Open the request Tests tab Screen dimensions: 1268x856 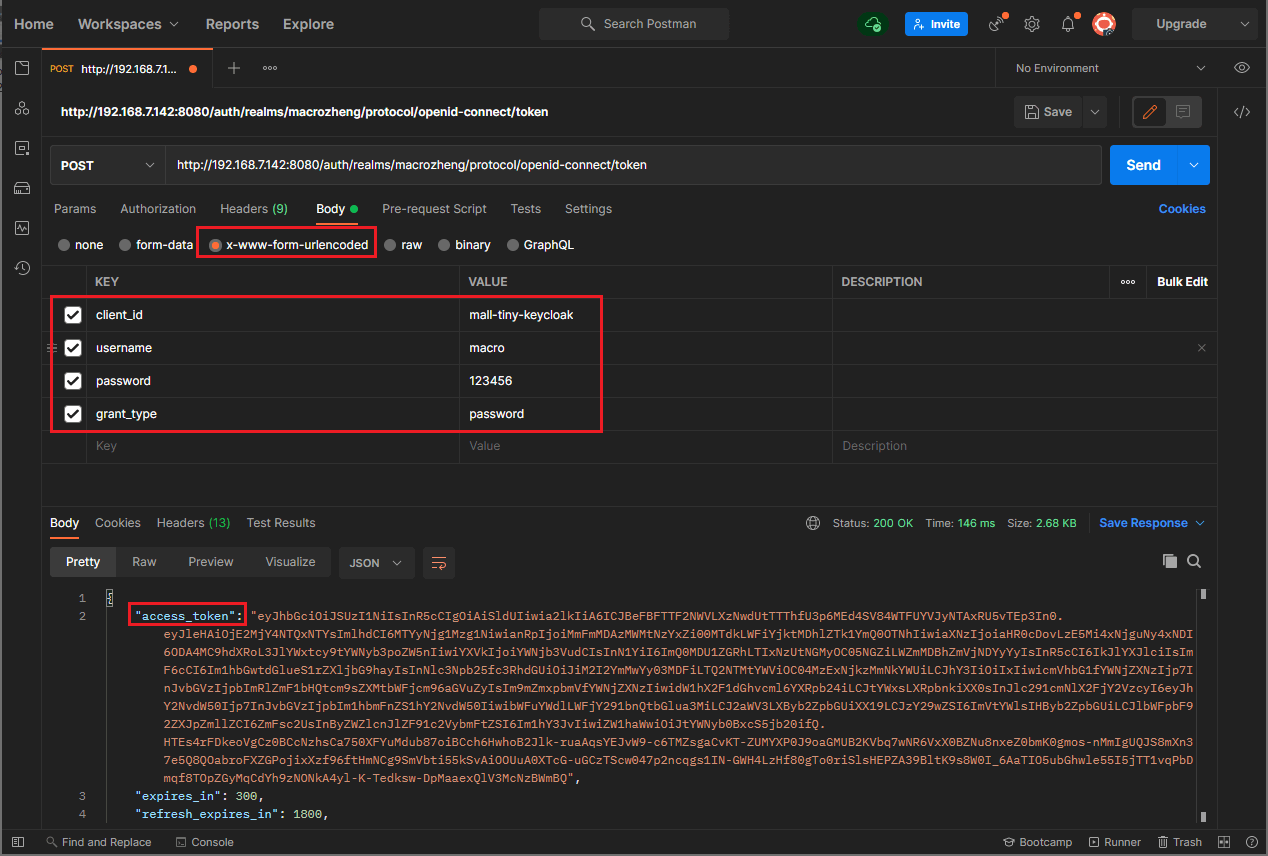(525, 209)
